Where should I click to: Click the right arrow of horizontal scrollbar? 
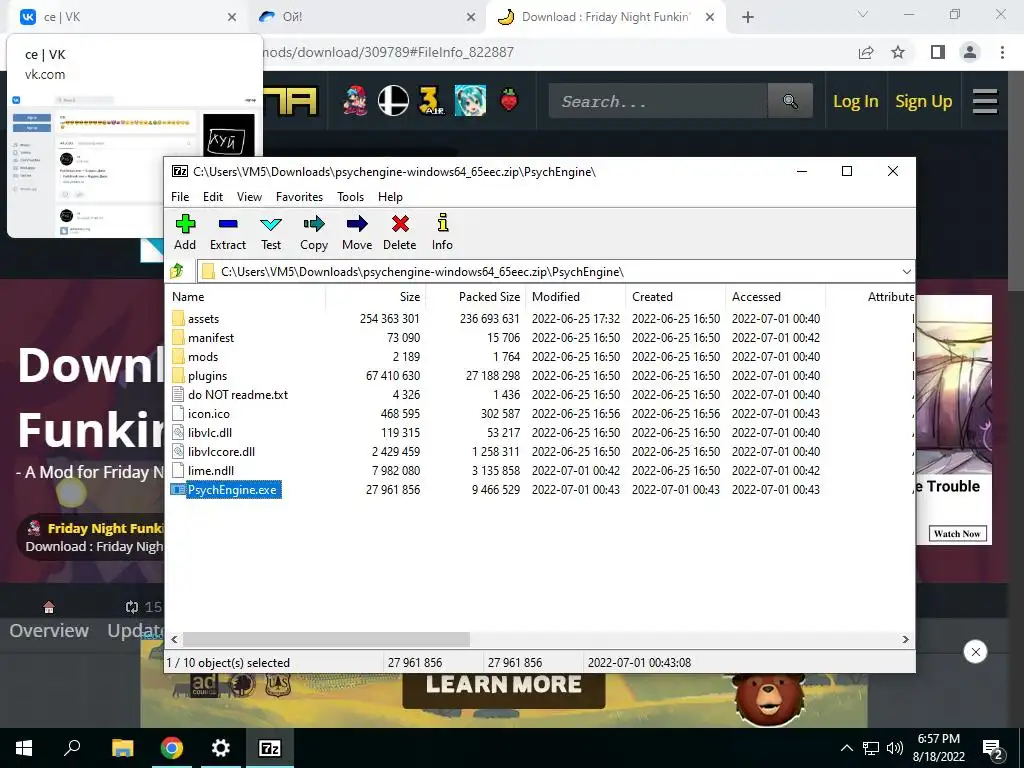point(906,639)
